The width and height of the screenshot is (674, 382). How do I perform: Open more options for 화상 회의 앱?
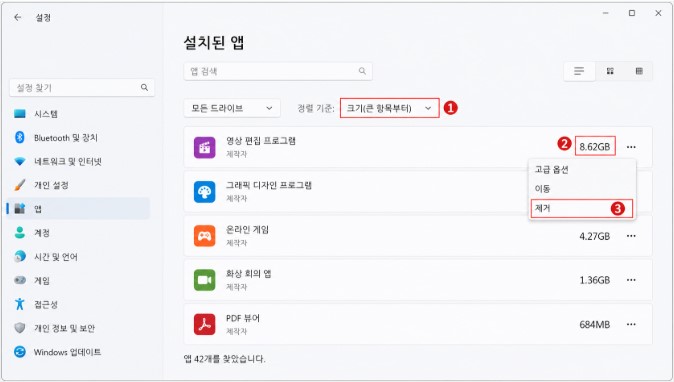pos(631,280)
